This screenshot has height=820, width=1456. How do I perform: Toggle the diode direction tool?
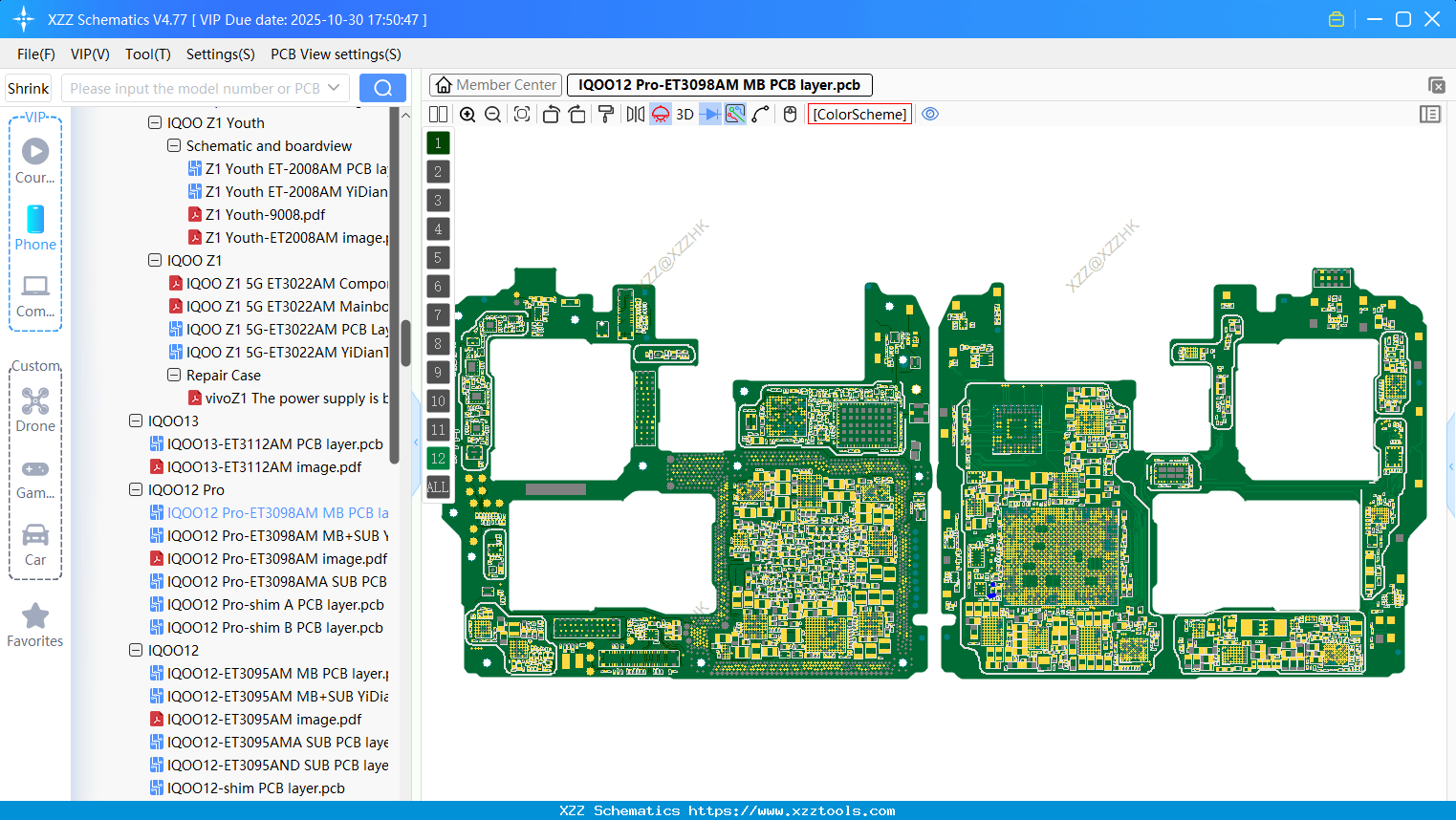[x=708, y=114]
